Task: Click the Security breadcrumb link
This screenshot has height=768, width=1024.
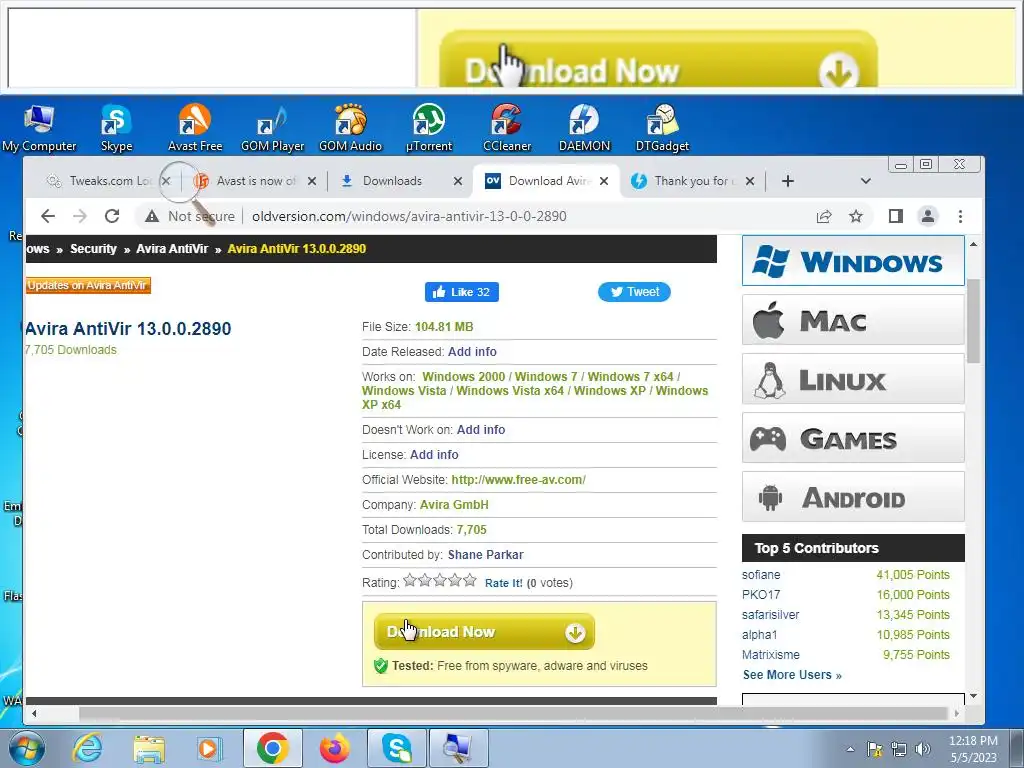Action: pyautogui.click(x=93, y=249)
